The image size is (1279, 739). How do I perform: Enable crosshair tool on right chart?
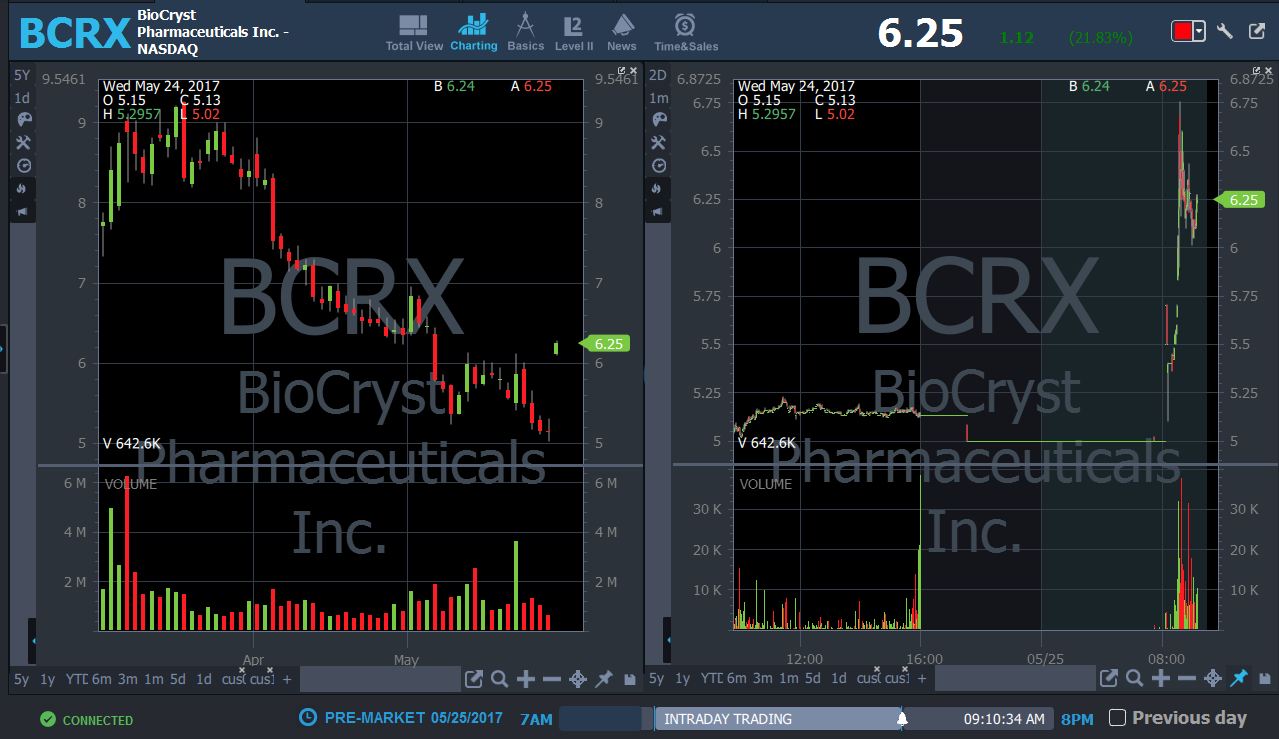tap(1212, 679)
